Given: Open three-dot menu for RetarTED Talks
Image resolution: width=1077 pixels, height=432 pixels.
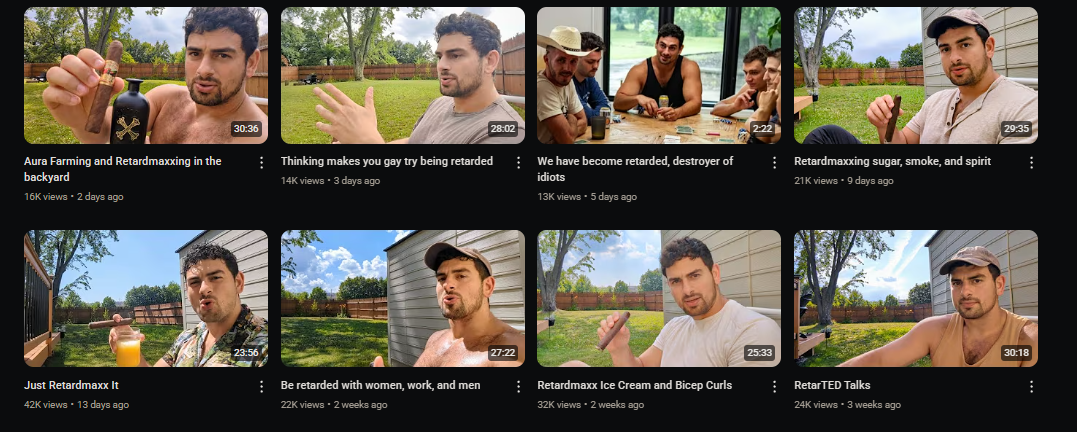Looking at the screenshot, I should (1031, 387).
